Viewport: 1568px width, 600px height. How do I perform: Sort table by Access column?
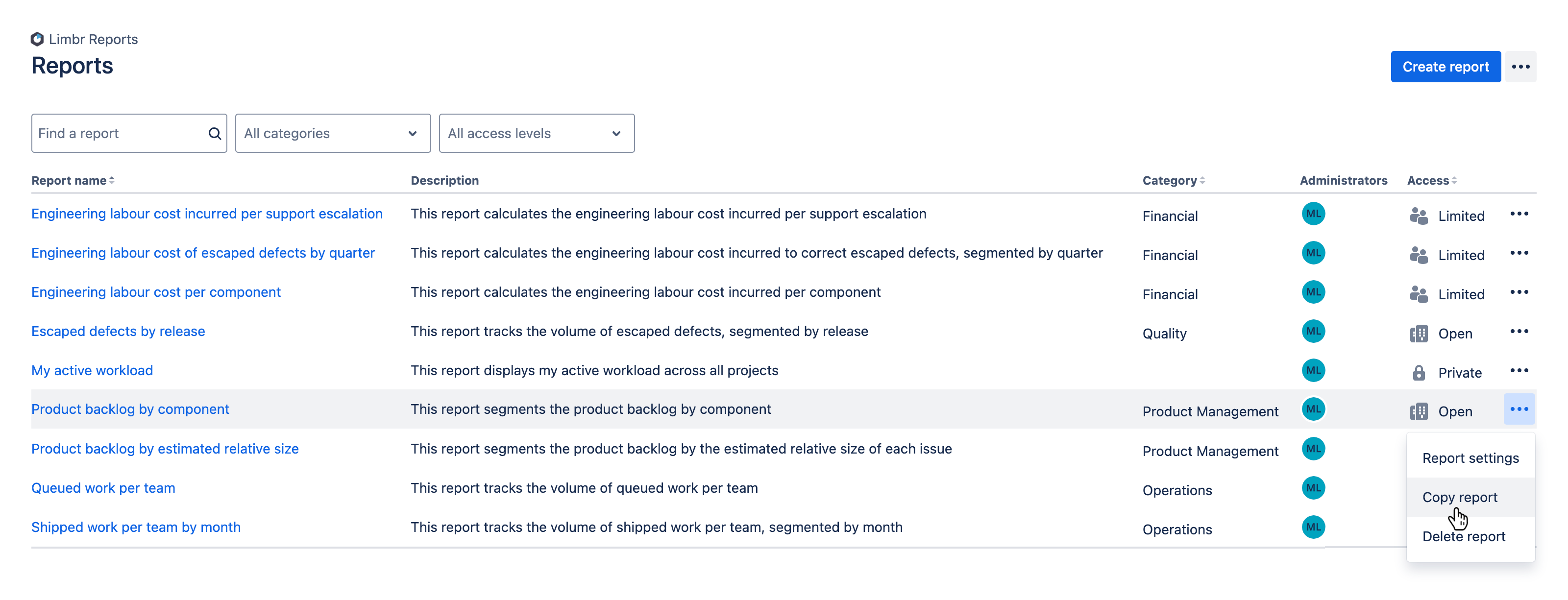1432,181
